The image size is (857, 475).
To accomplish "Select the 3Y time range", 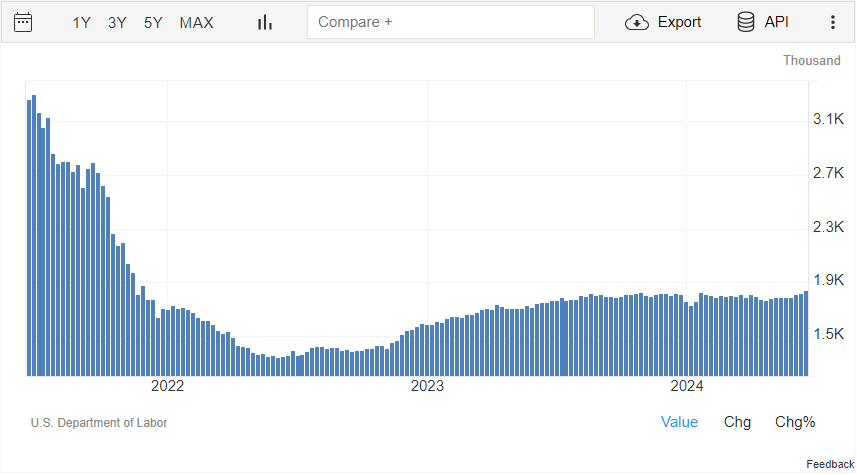I will tap(117, 22).
